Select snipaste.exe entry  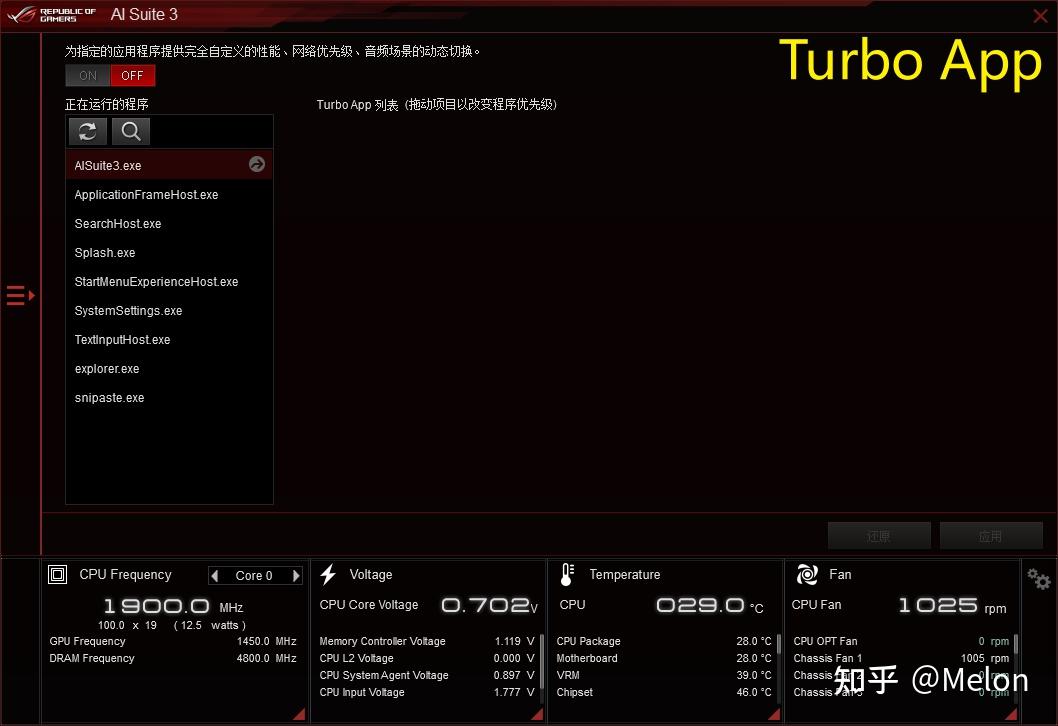[x=169, y=397]
